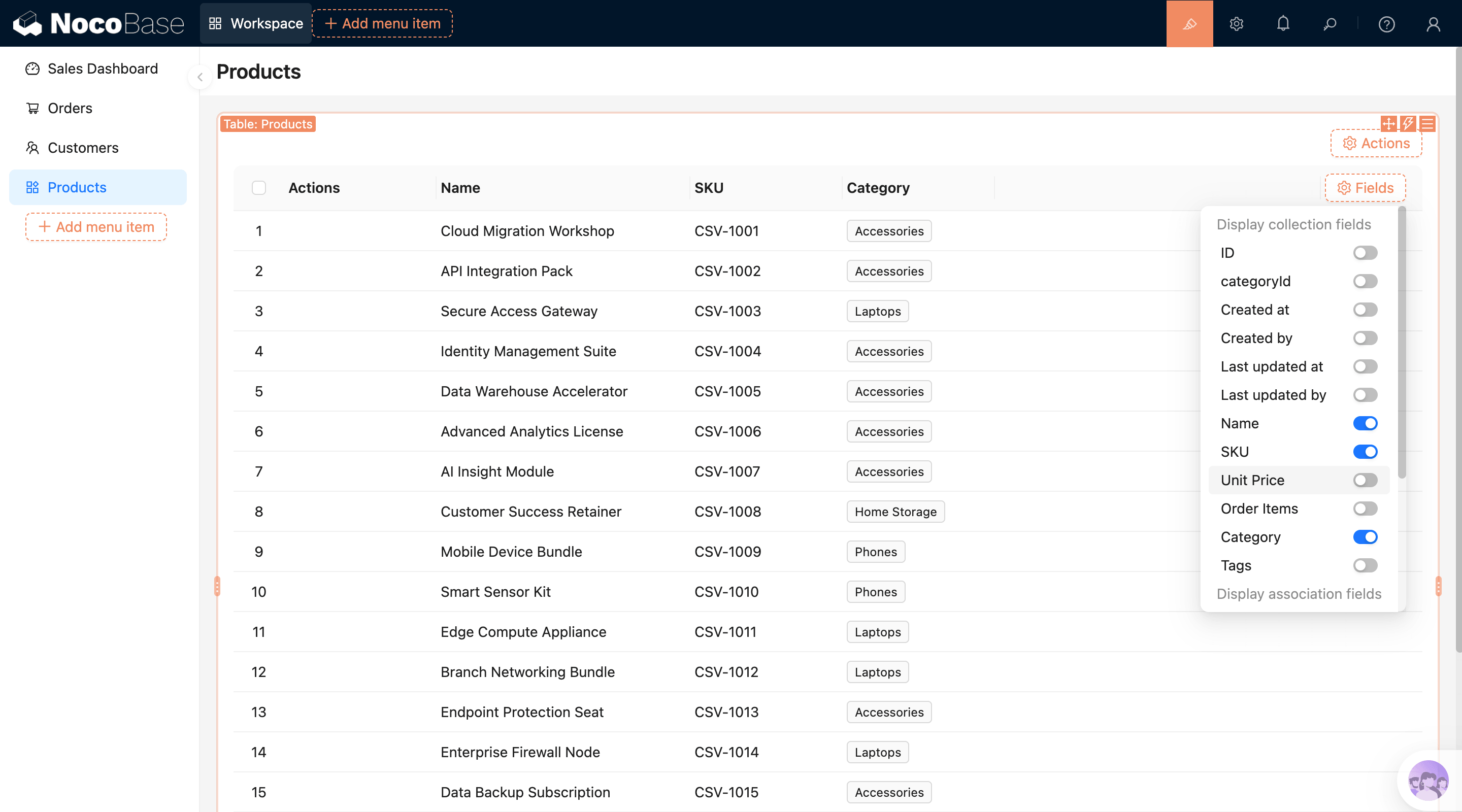Click the search icon in header
Screen dimensions: 1462x812
click(x=1329, y=24)
